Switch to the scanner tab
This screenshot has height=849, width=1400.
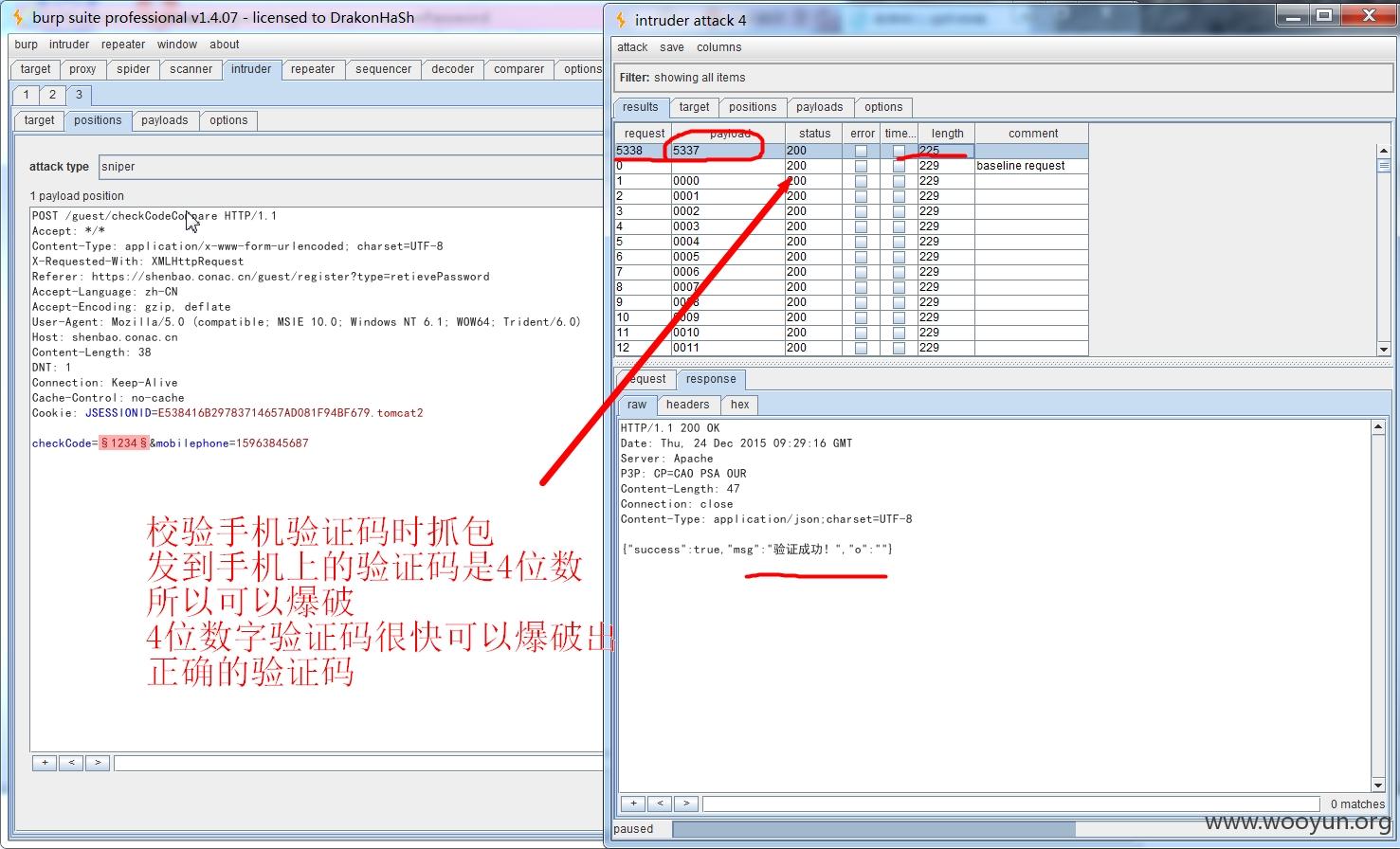pos(191,69)
